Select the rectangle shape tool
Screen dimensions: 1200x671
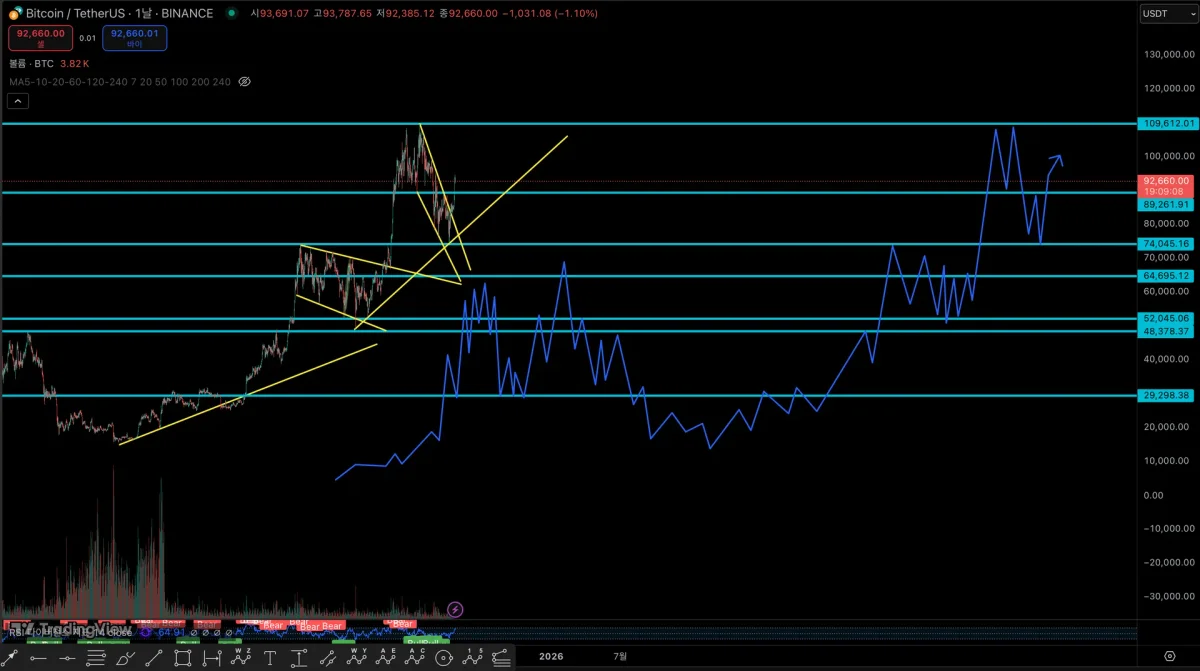click(x=183, y=658)
